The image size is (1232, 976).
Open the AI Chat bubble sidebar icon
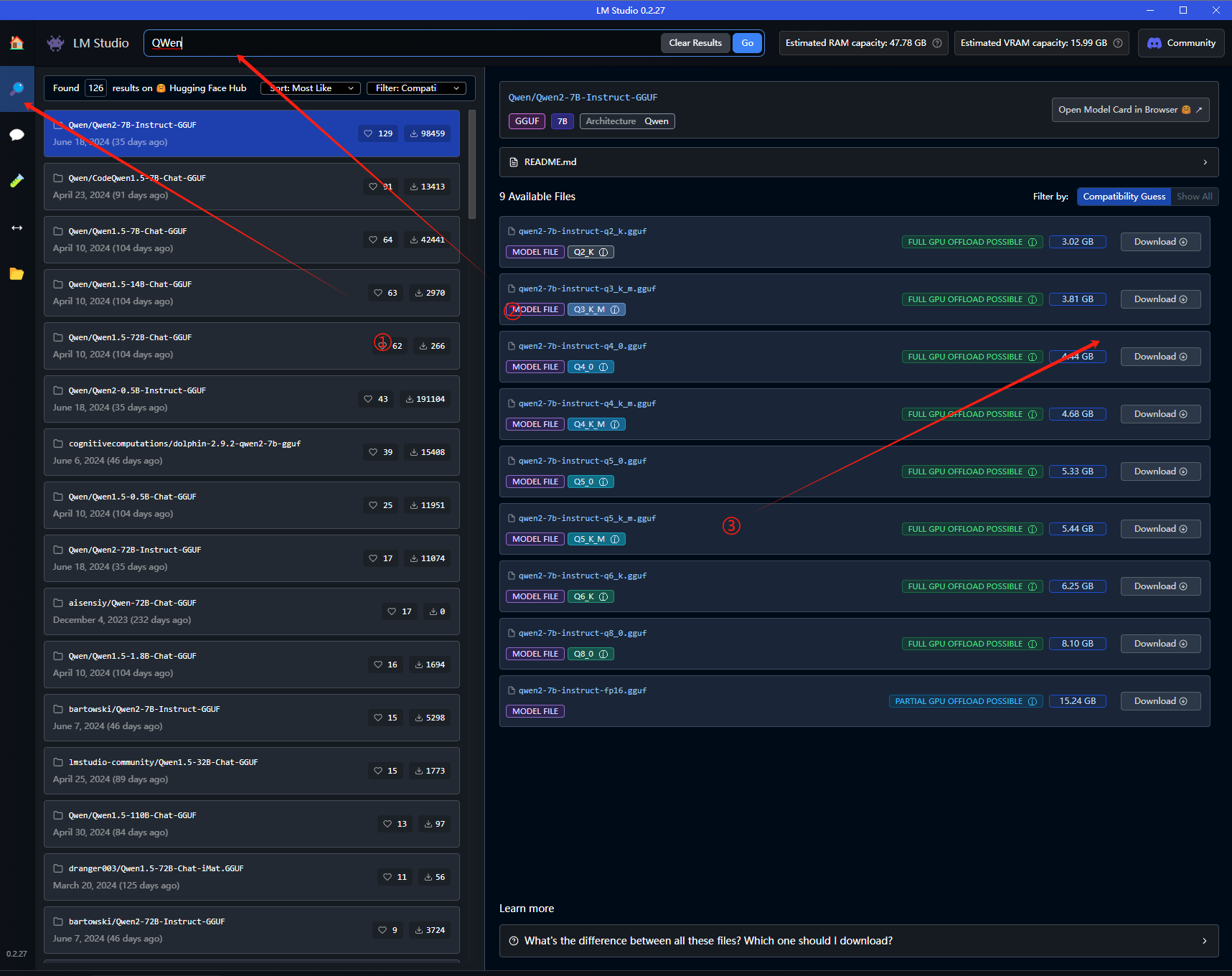[17, 135]
